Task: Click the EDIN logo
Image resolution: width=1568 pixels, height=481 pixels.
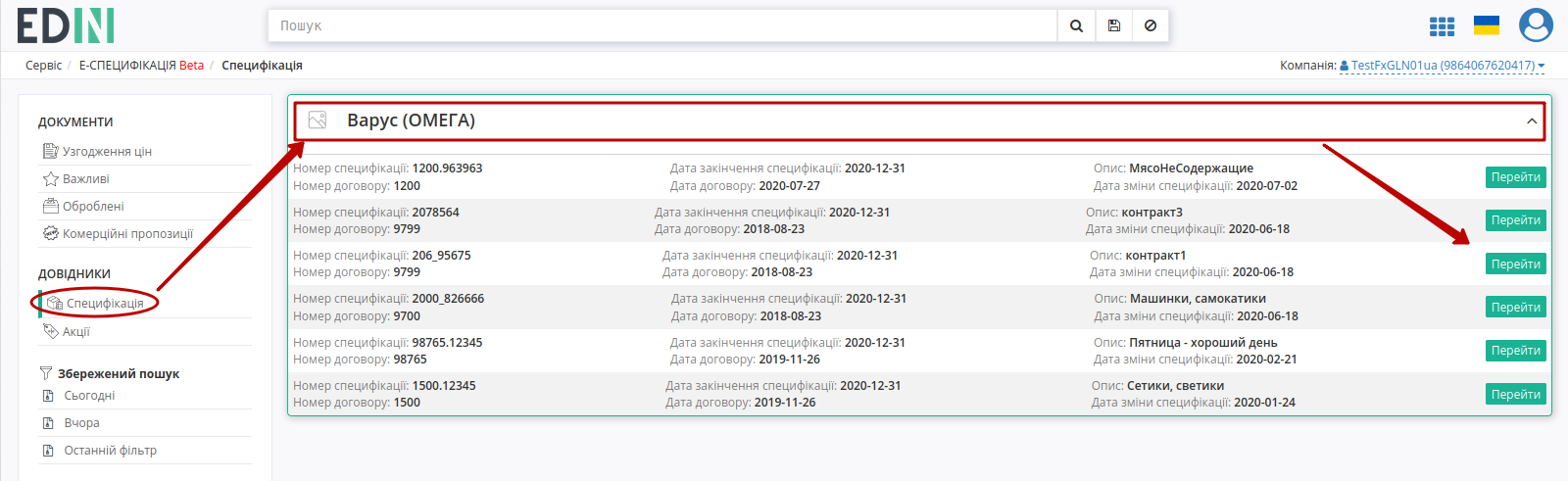Action: tap(66, 26)
